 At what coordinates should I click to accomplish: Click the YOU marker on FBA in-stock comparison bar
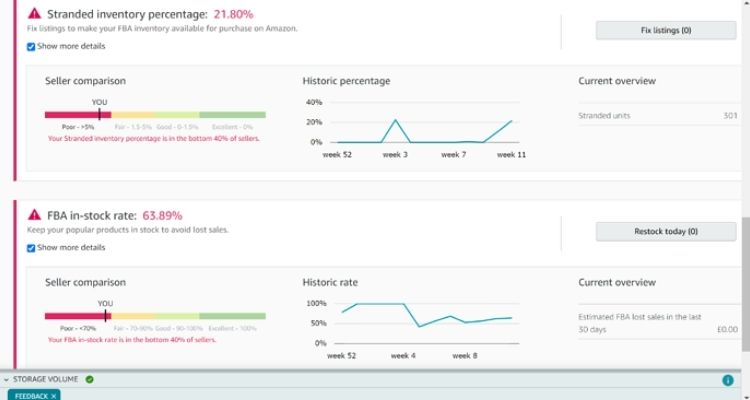105,315
